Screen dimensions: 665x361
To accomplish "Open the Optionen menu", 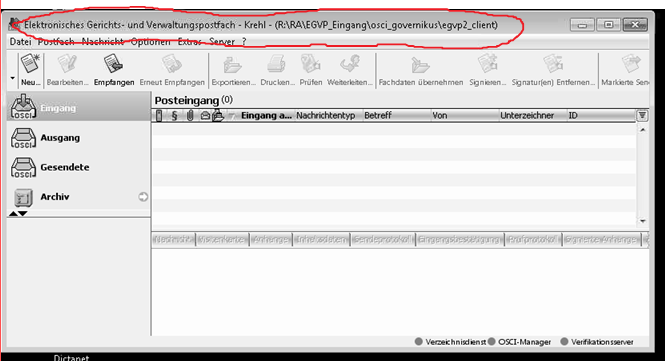I will point(150,42).
